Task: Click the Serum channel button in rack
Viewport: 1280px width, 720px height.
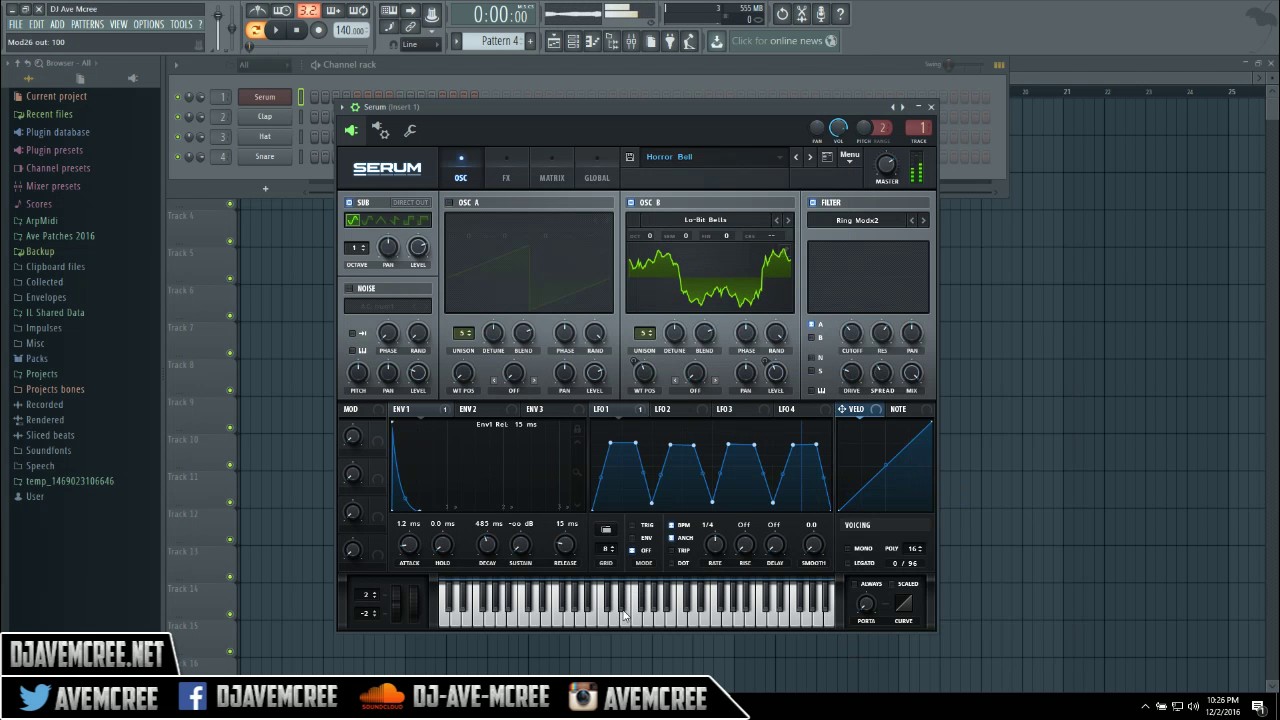Action: (265, 97)
